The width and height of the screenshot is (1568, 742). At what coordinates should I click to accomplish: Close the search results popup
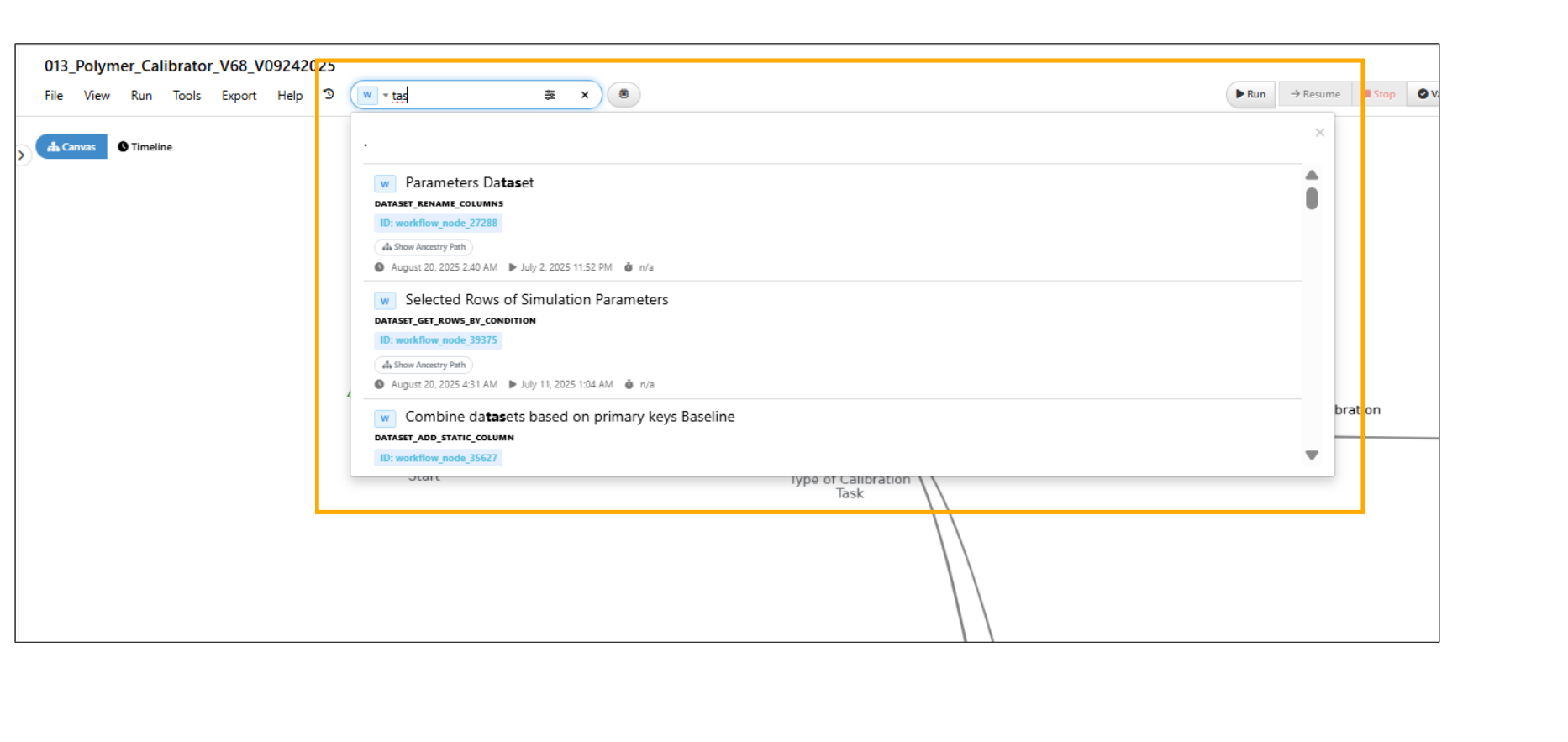pyautogui.click(x=1319, y=133)
